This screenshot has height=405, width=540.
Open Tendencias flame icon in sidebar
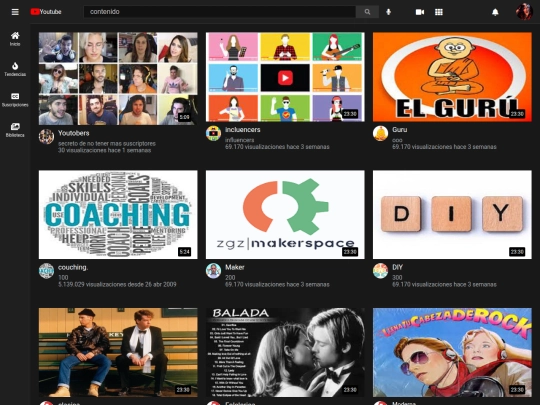(x=15, y=69)
